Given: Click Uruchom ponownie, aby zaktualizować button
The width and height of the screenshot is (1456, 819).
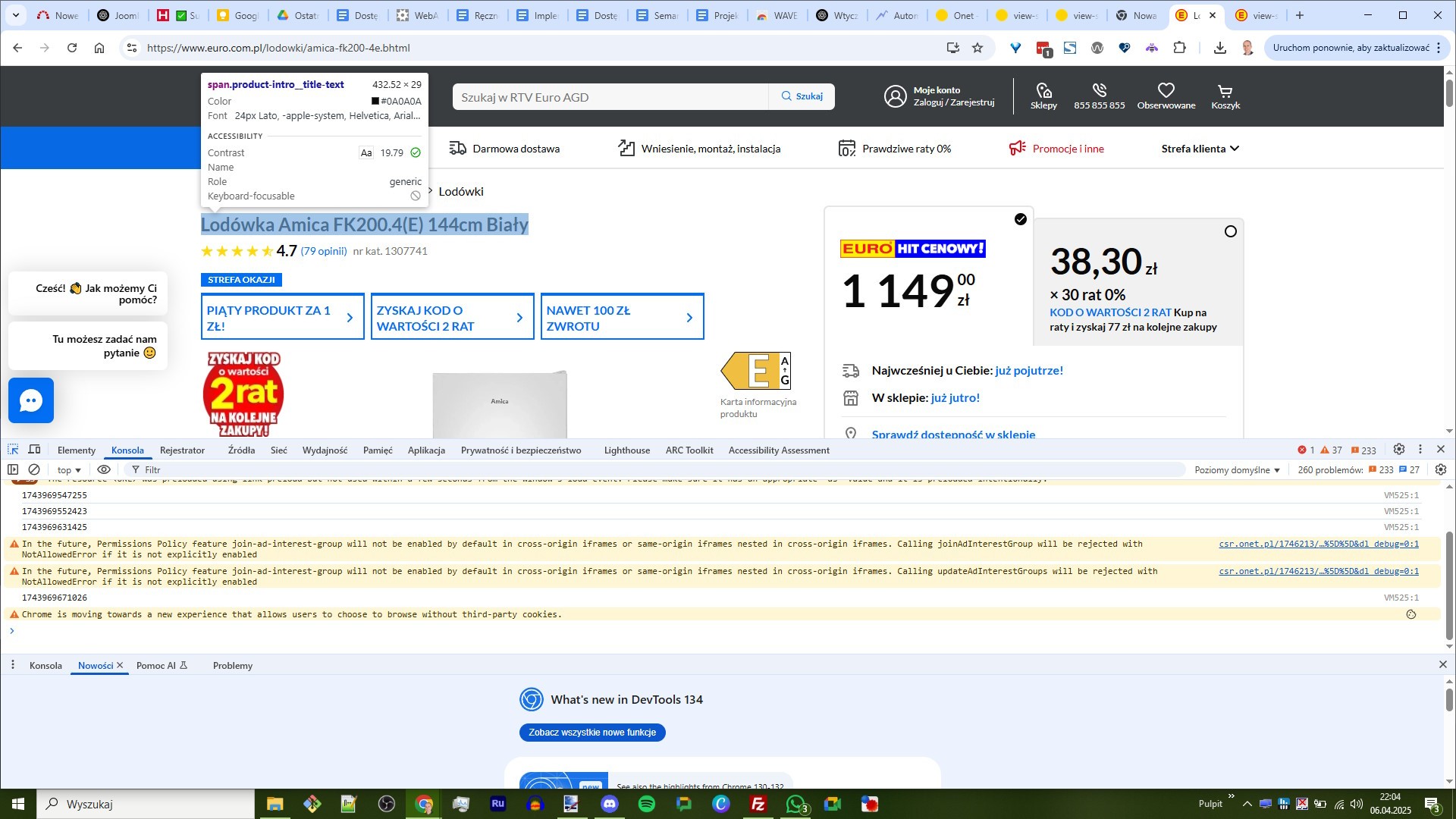Looking at the screenshot, I should point(1351,48).
